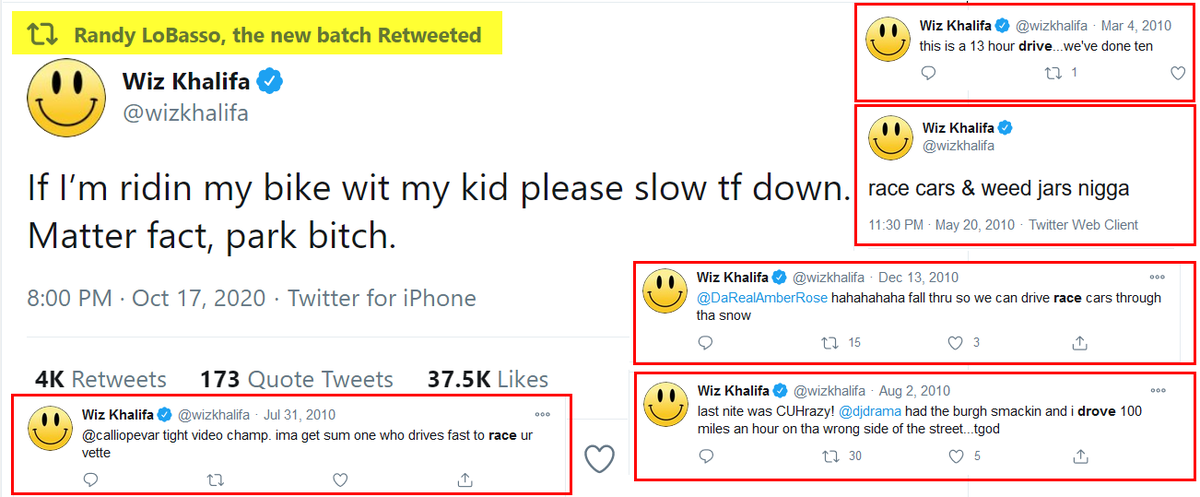Share the Jul 31, 2010 tweet

click(x=464, y=479)
